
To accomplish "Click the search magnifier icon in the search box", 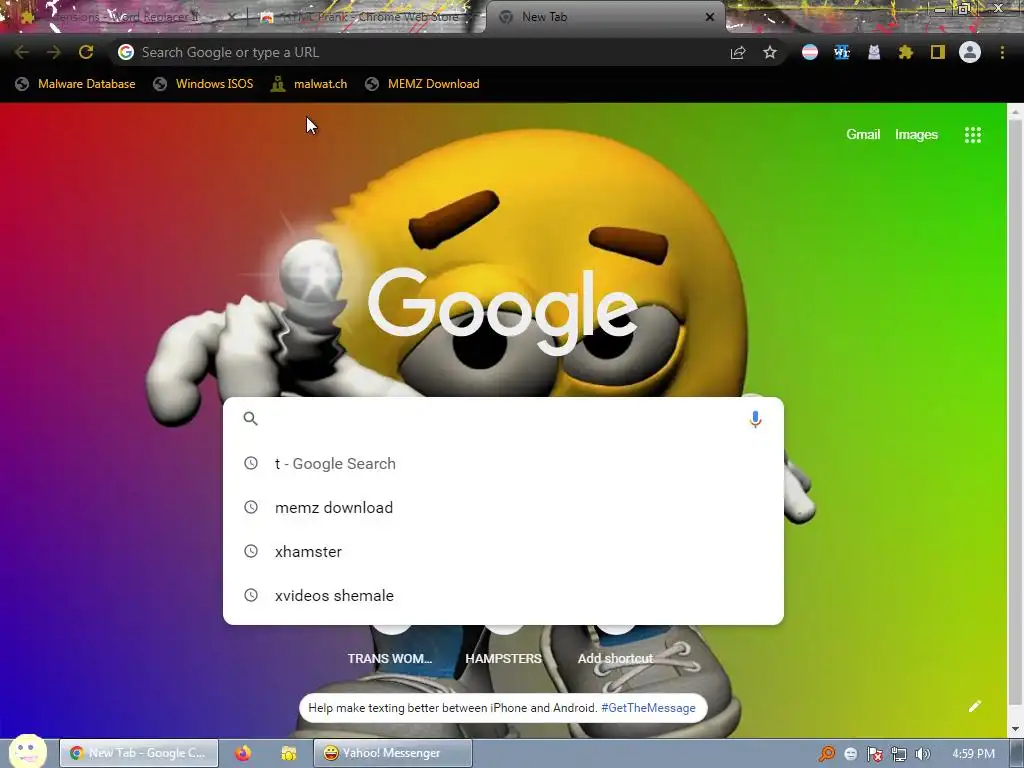I will pos(251,419).
